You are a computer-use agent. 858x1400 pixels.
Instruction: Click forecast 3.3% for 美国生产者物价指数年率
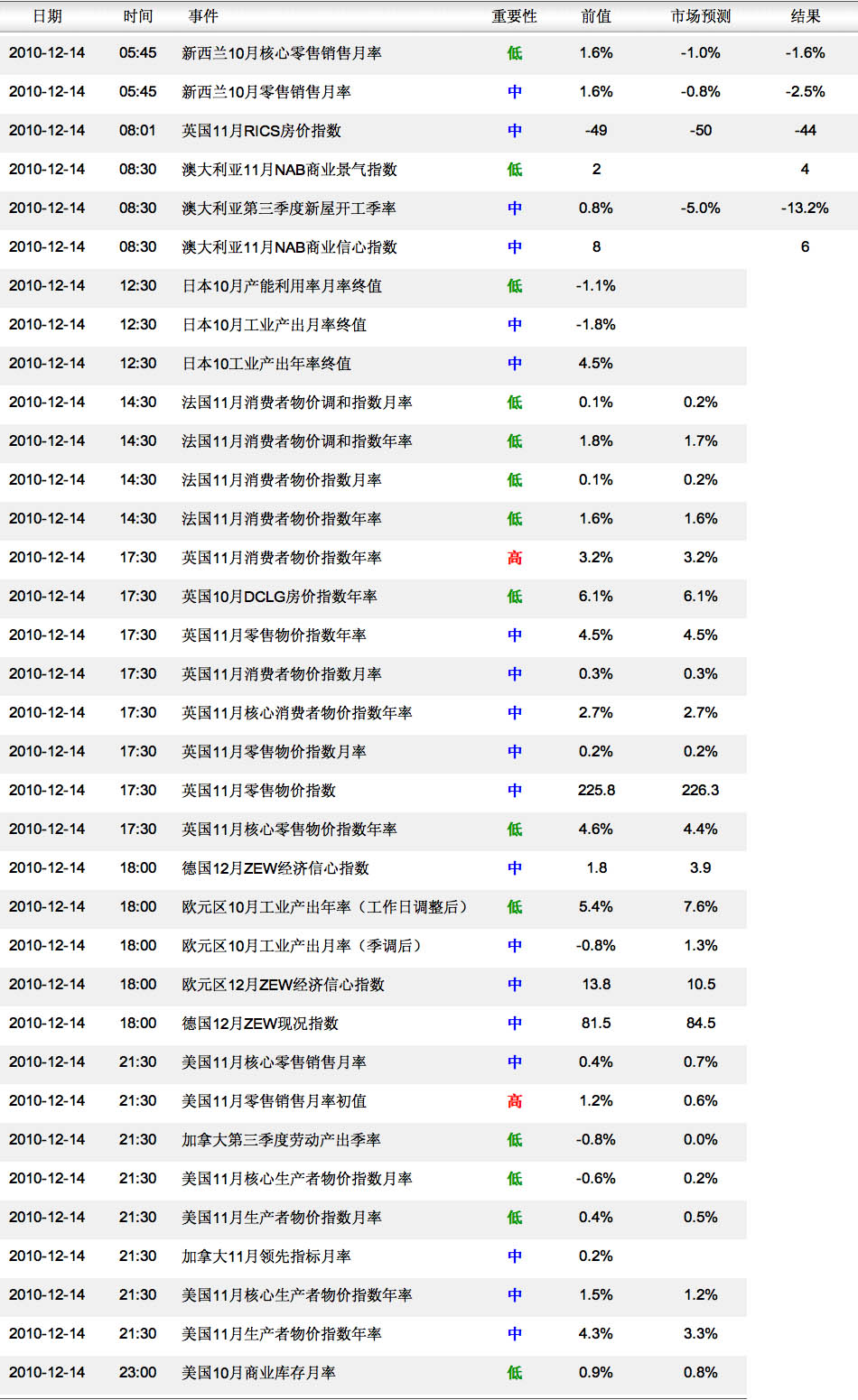701,1334
